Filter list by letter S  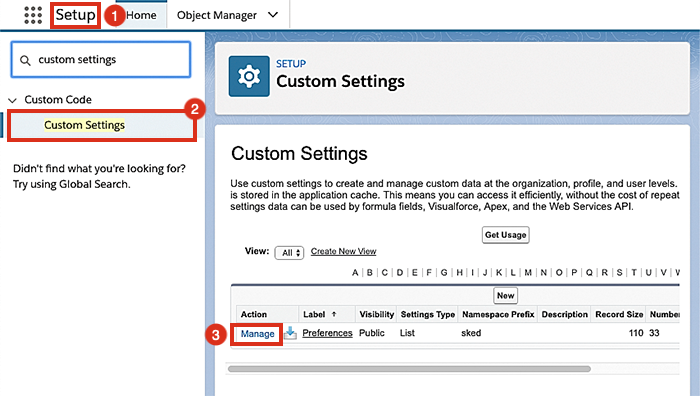[x=619, y=272]
